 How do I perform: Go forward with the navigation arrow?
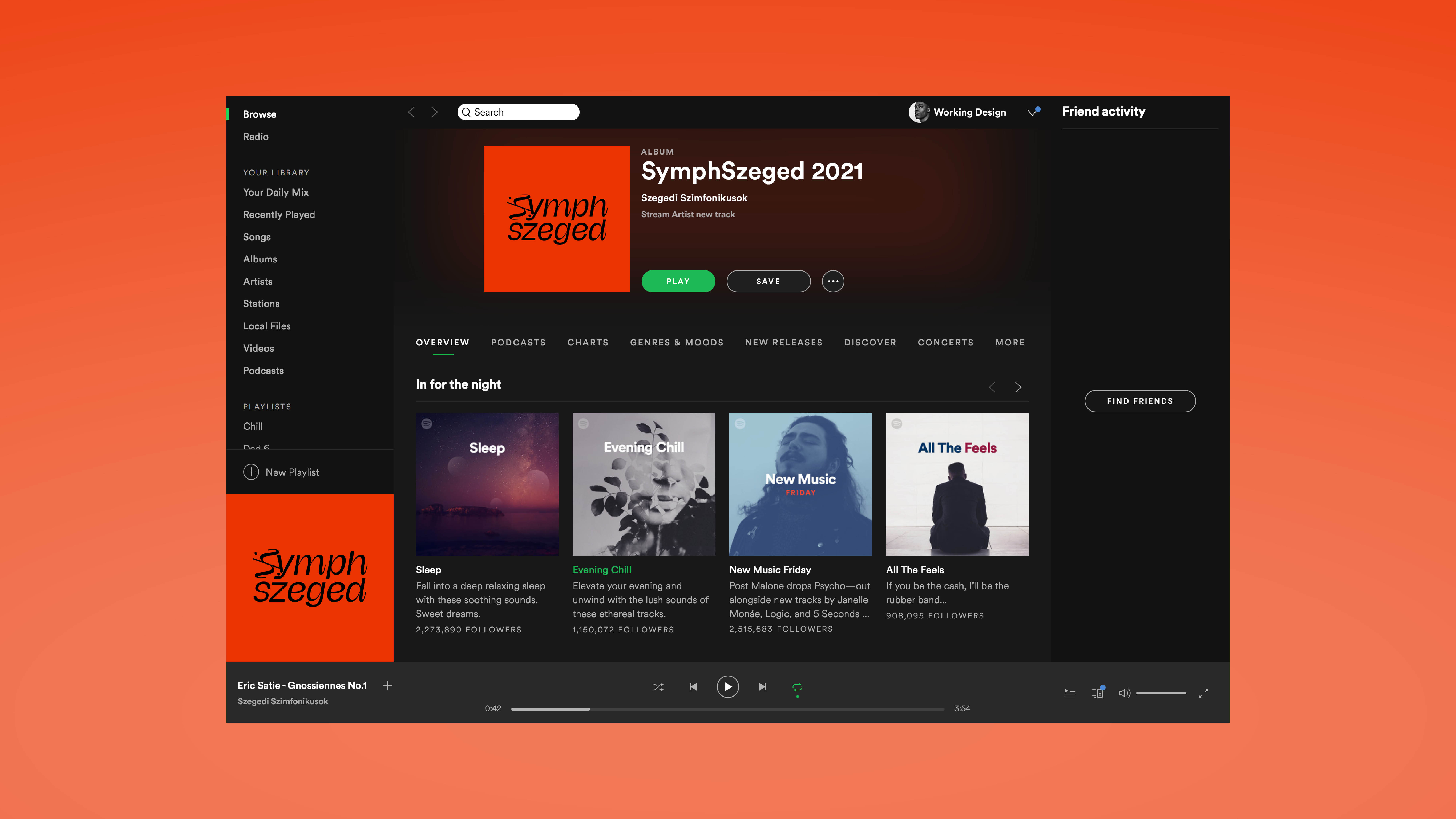click(435, 112)
